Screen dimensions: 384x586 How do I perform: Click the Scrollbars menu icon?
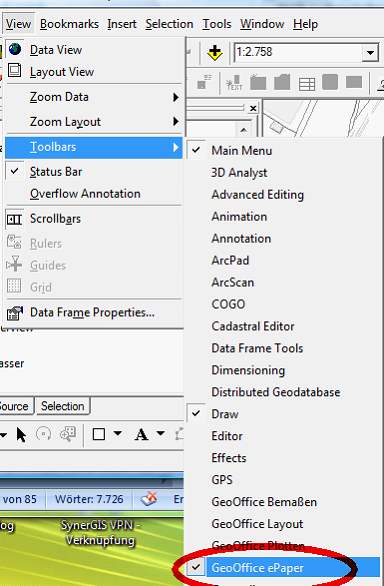pos(15,219)
